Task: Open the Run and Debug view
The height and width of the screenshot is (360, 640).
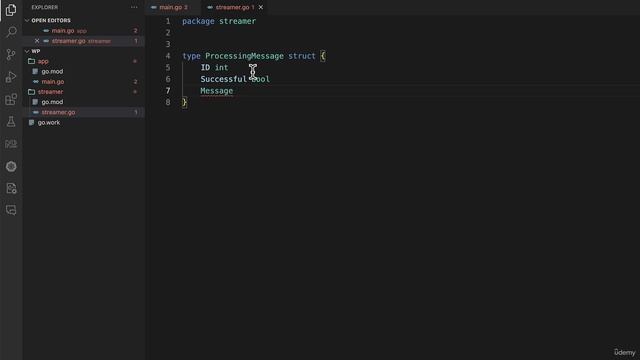Action: coord(11,77)
